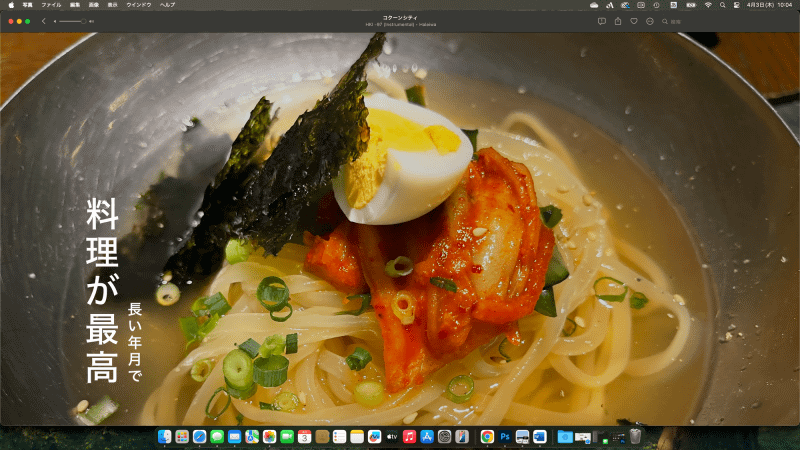This screenshot has width=800, height=450.
Task: Open the Apple menu
Action: pos(11,5)
